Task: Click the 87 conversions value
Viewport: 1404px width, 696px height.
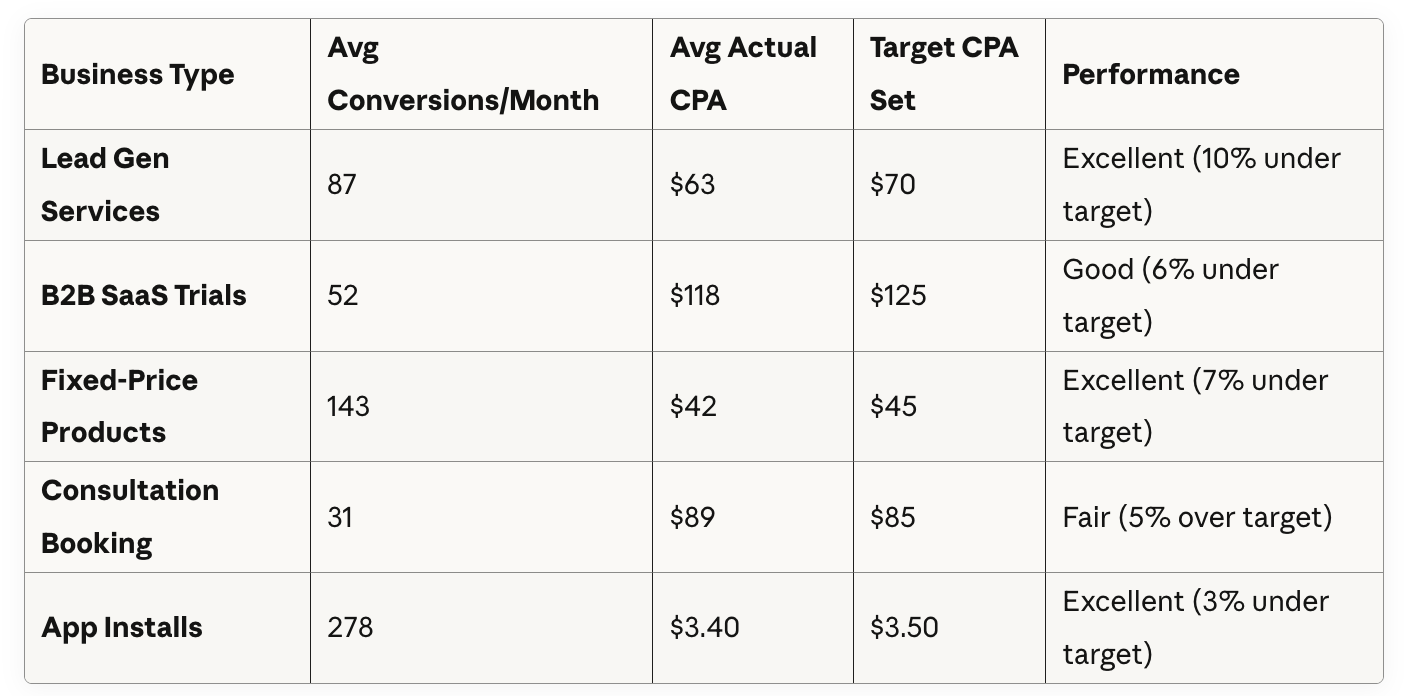Action: click(342, 185)
